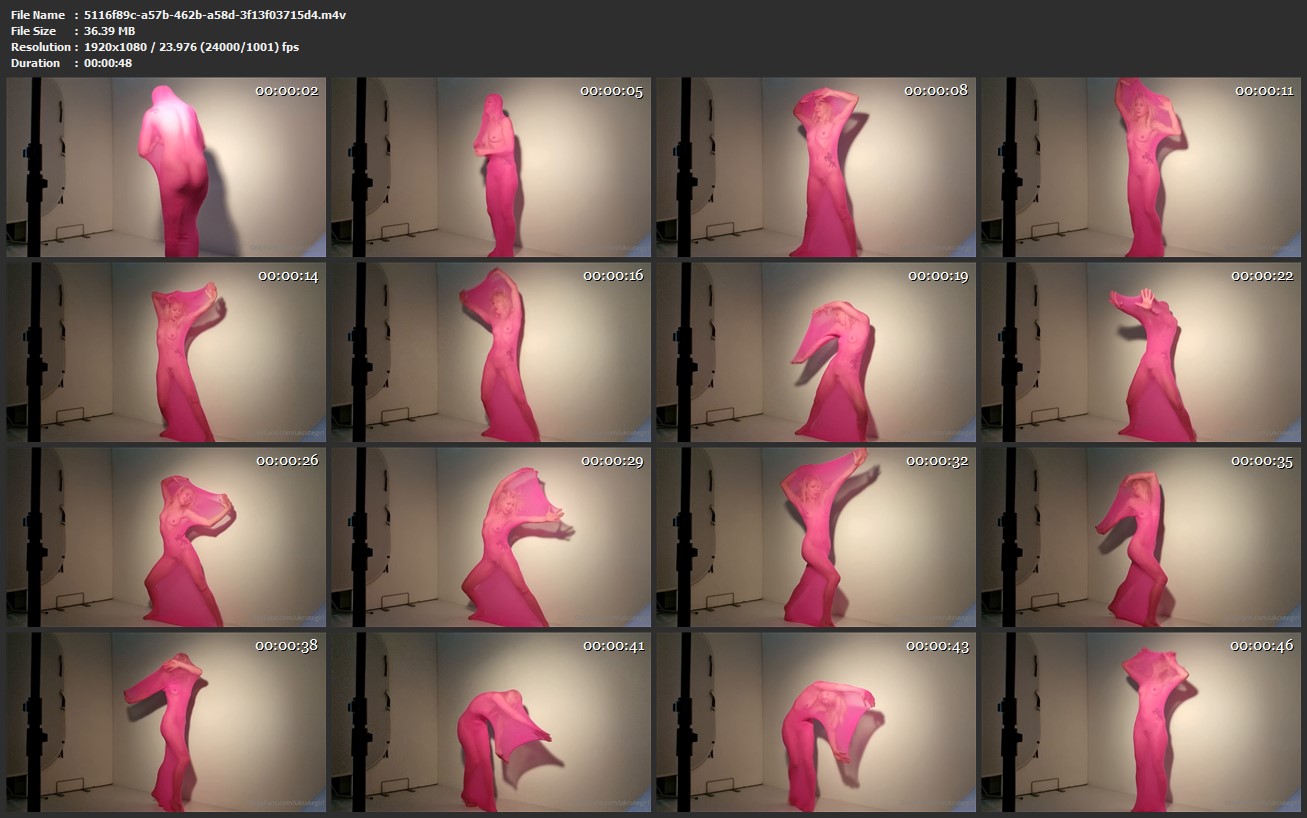Select the thumbnail at 00:00:08
1307x818 pixels.
(x=816, y=167)
